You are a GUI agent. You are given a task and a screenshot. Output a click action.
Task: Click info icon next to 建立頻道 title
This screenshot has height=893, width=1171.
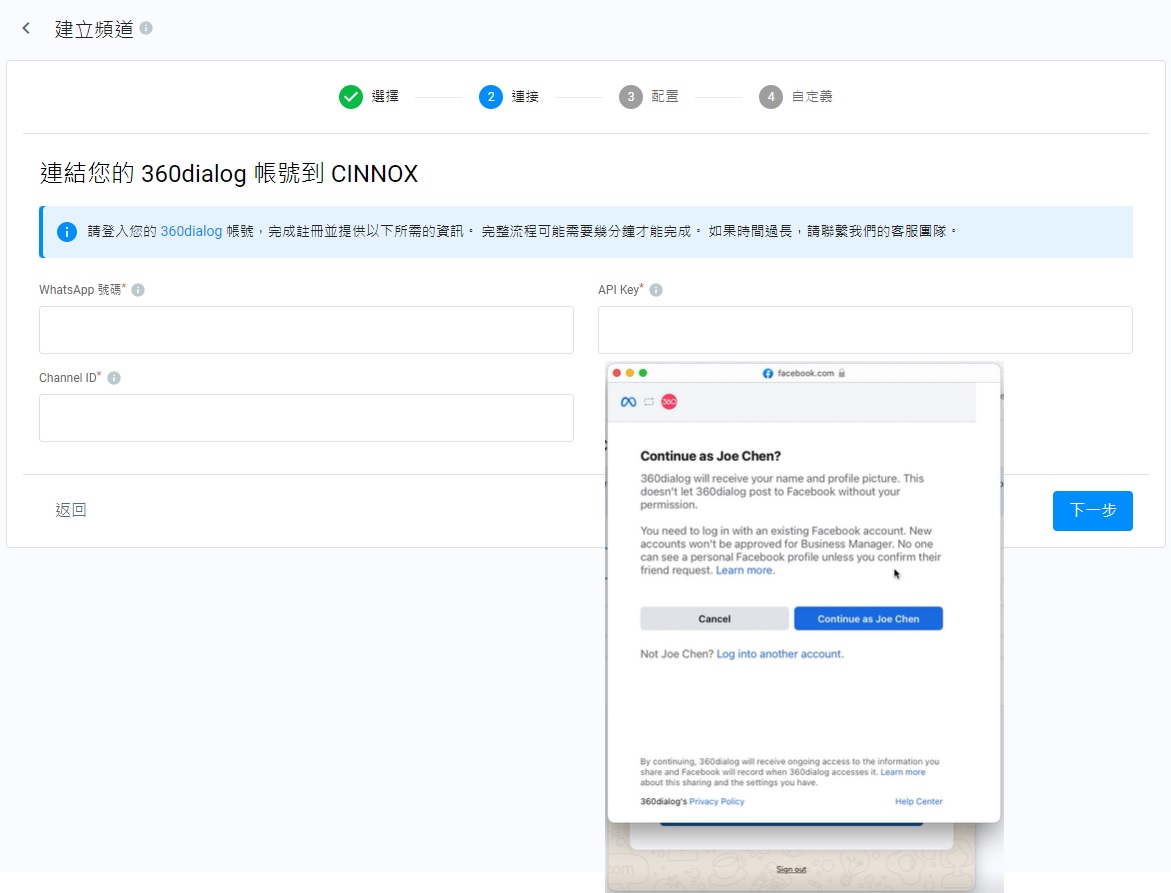tap(146, 28)
